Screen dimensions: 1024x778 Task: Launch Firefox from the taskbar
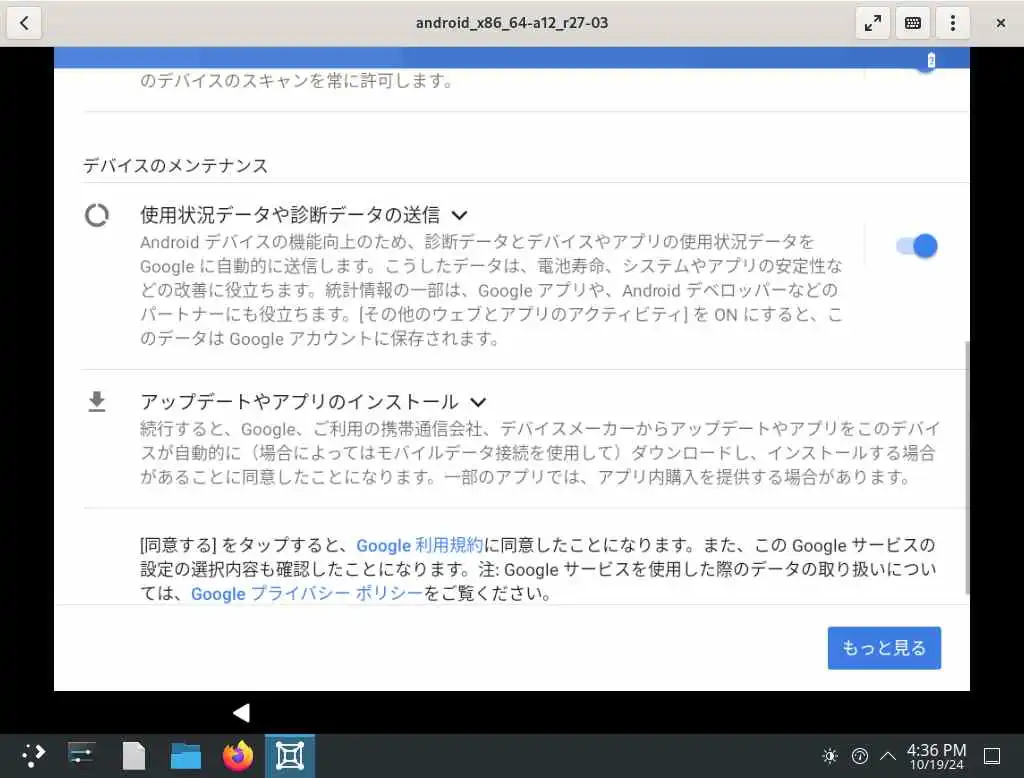(238, 756)
